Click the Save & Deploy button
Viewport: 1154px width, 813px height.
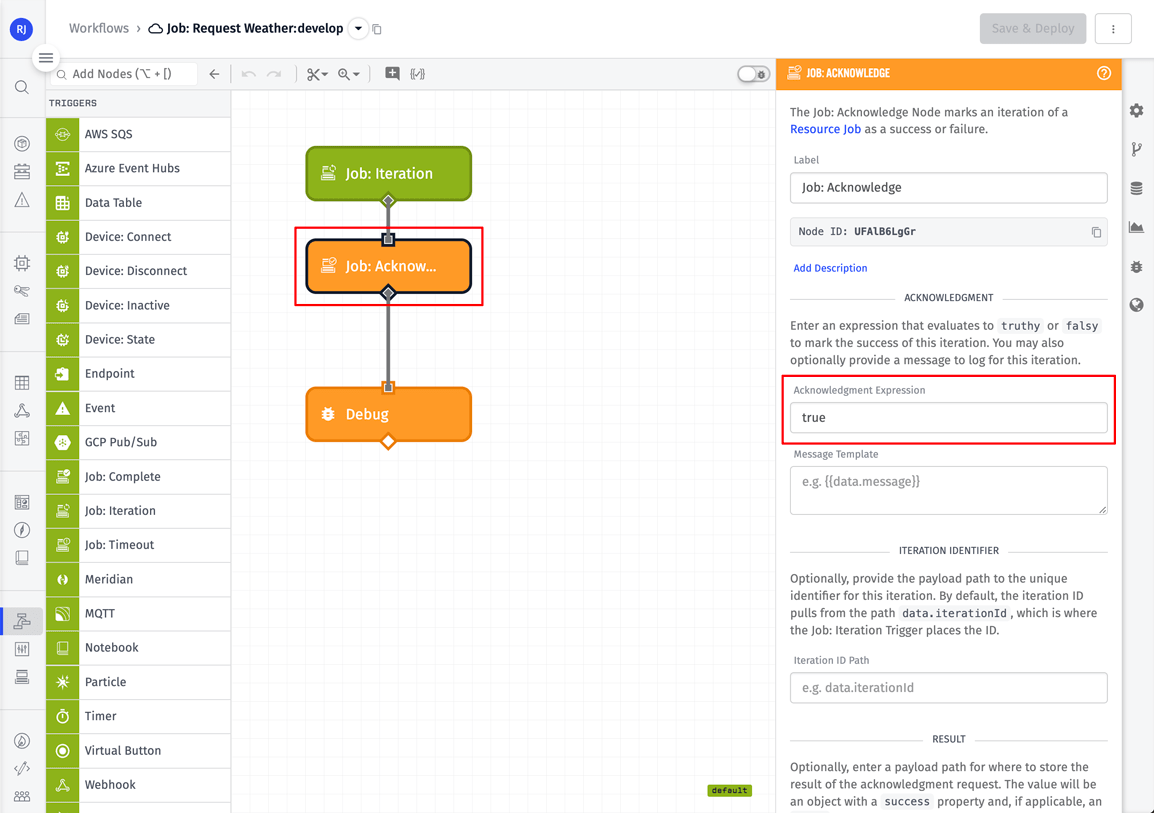click(1033, 29)
